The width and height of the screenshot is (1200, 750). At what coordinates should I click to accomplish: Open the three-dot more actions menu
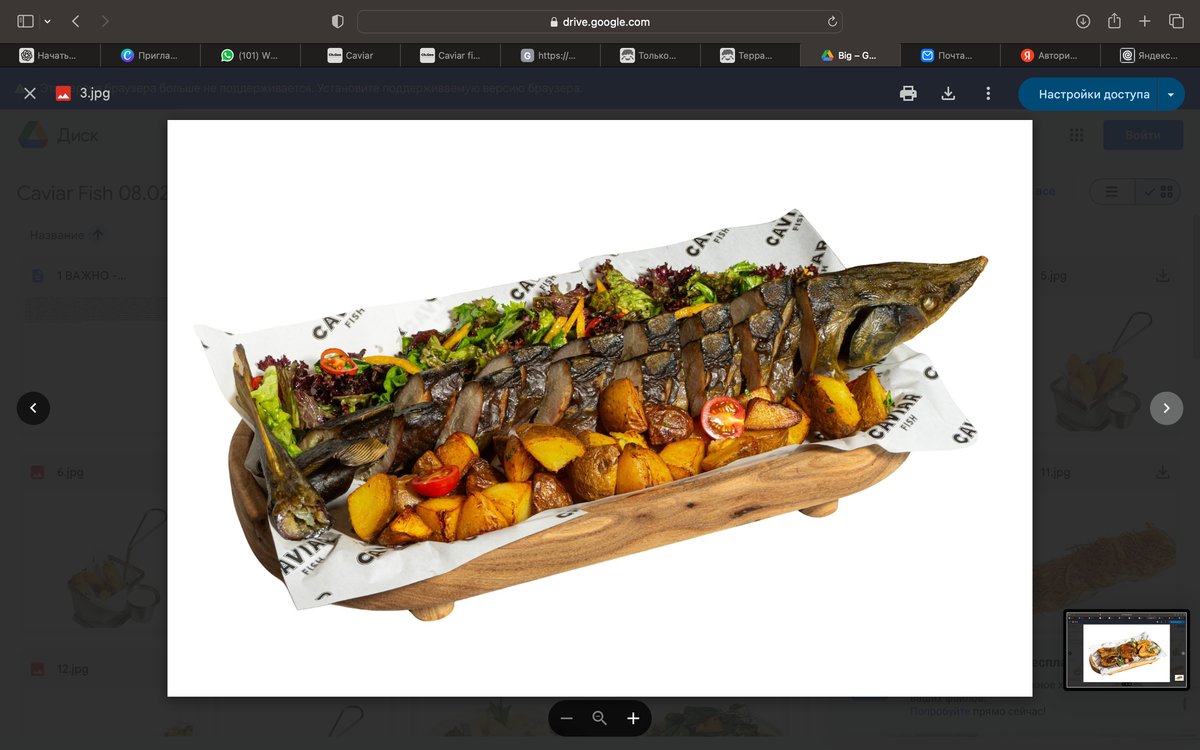coord(988,93)
